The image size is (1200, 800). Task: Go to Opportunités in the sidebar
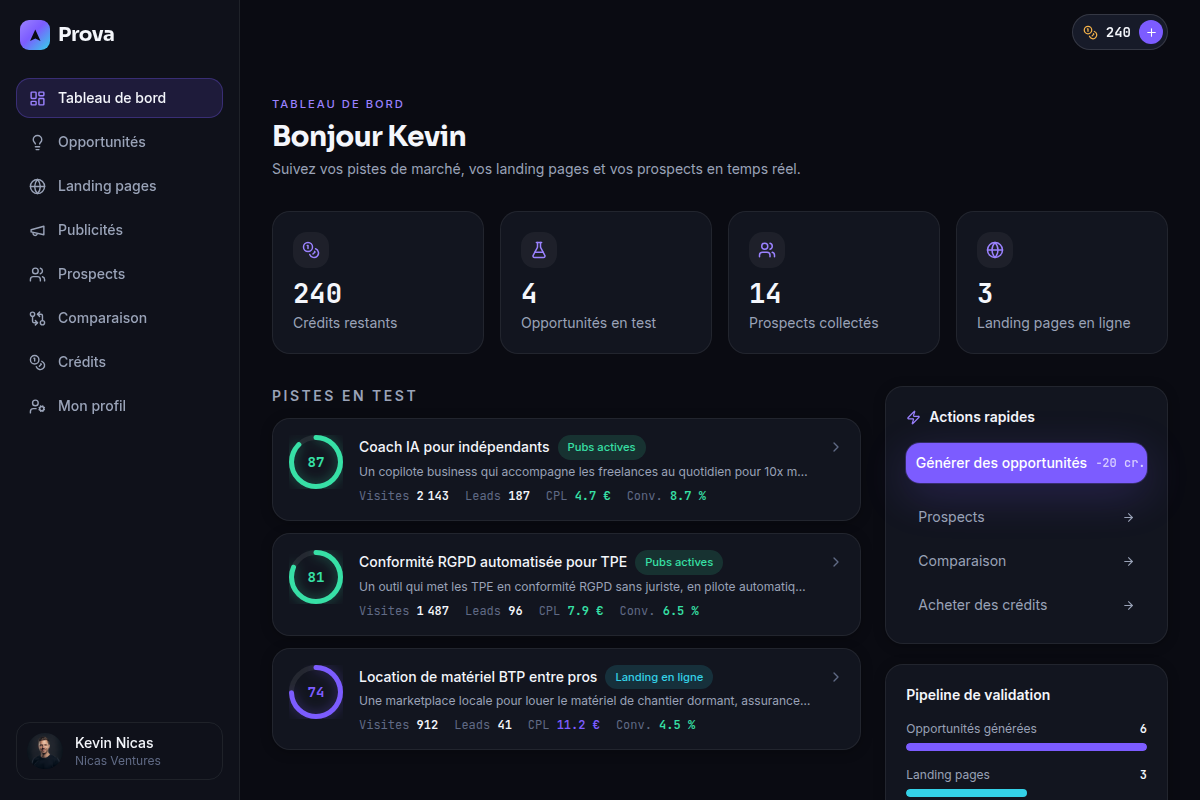(119, 142)
